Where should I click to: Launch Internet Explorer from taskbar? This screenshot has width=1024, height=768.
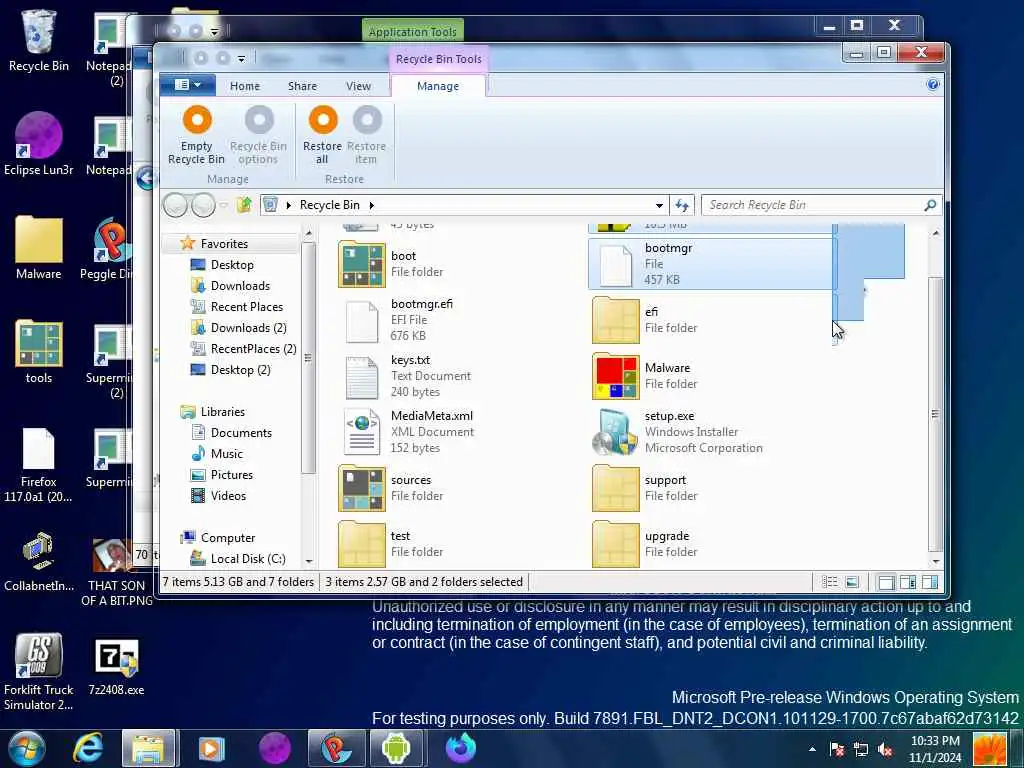88,748
